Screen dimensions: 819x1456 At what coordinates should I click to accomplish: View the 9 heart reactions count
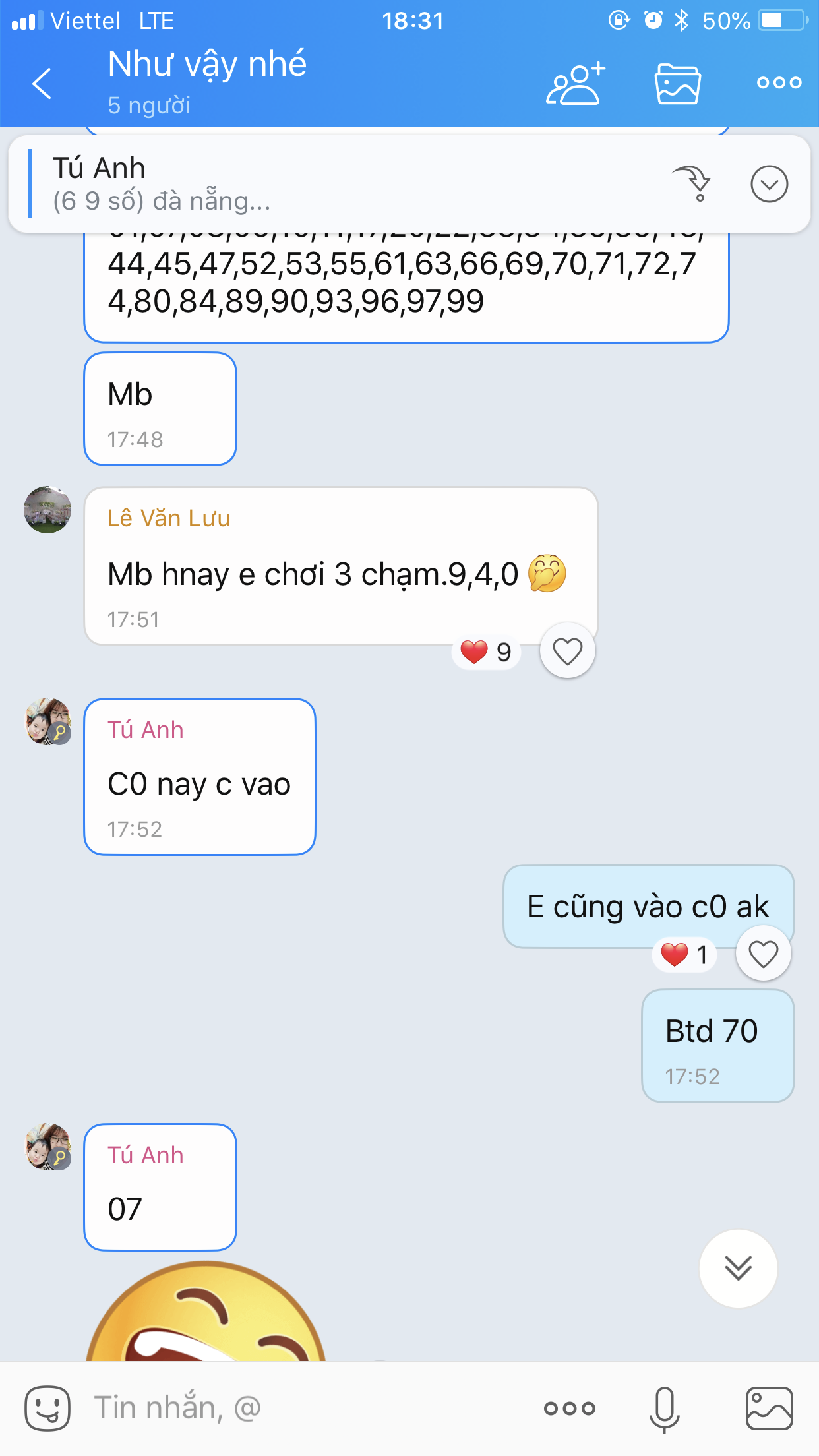click(486, 652)
